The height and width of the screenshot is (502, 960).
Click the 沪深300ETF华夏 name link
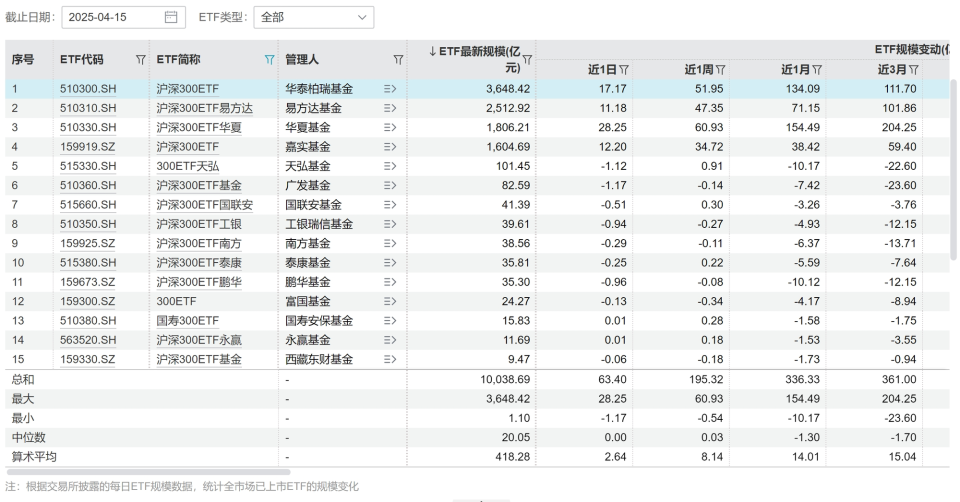[x=199, y=127]
